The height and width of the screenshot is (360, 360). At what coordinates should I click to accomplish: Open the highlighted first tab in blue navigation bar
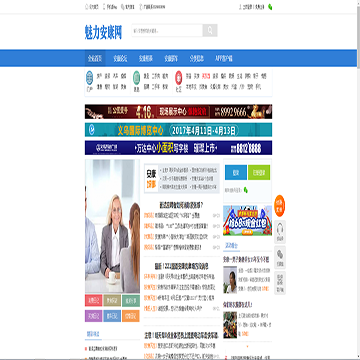(x=95, y=58)
